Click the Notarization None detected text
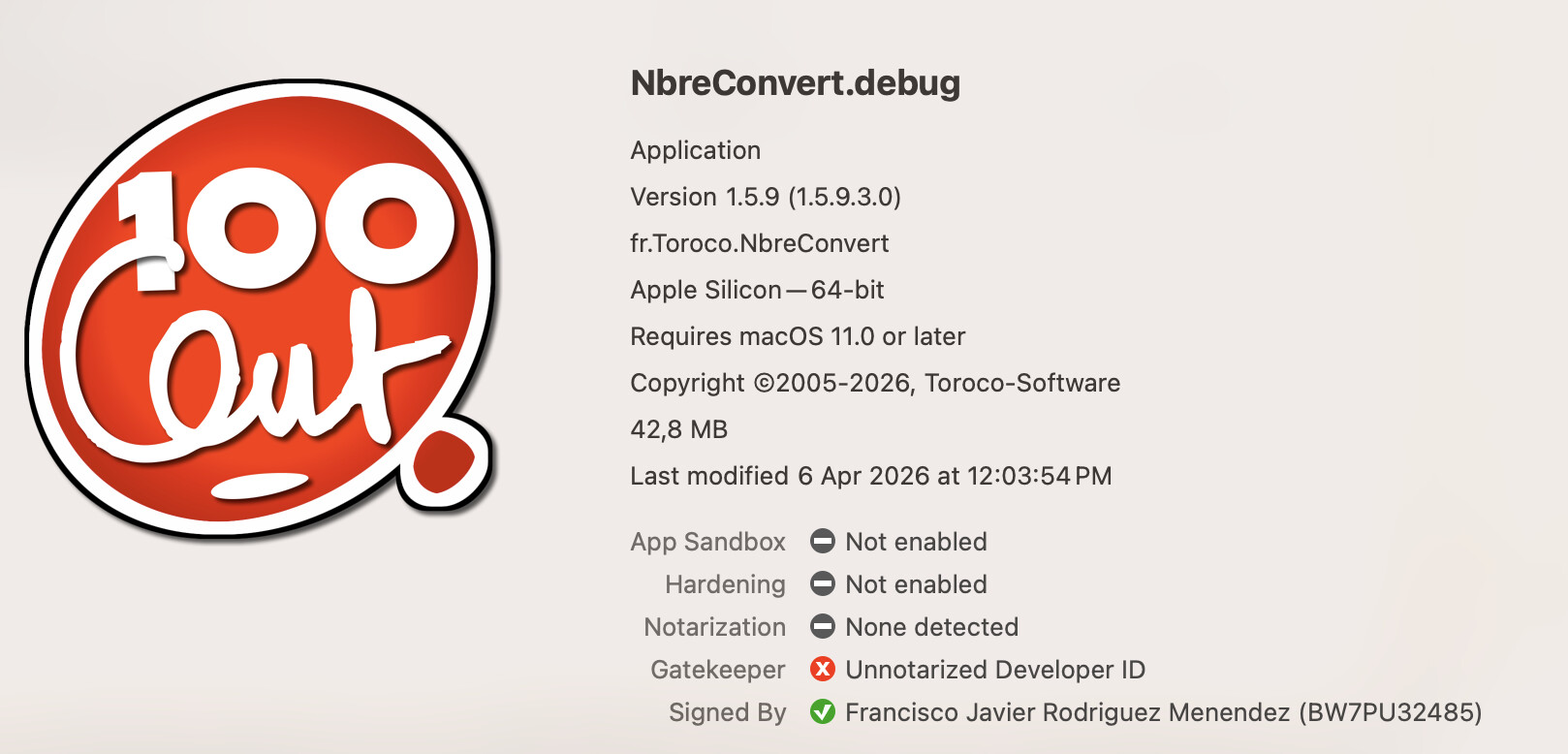Image resolution: width=1568 pixels, height=754 pixels. click(x=931, y=627)
